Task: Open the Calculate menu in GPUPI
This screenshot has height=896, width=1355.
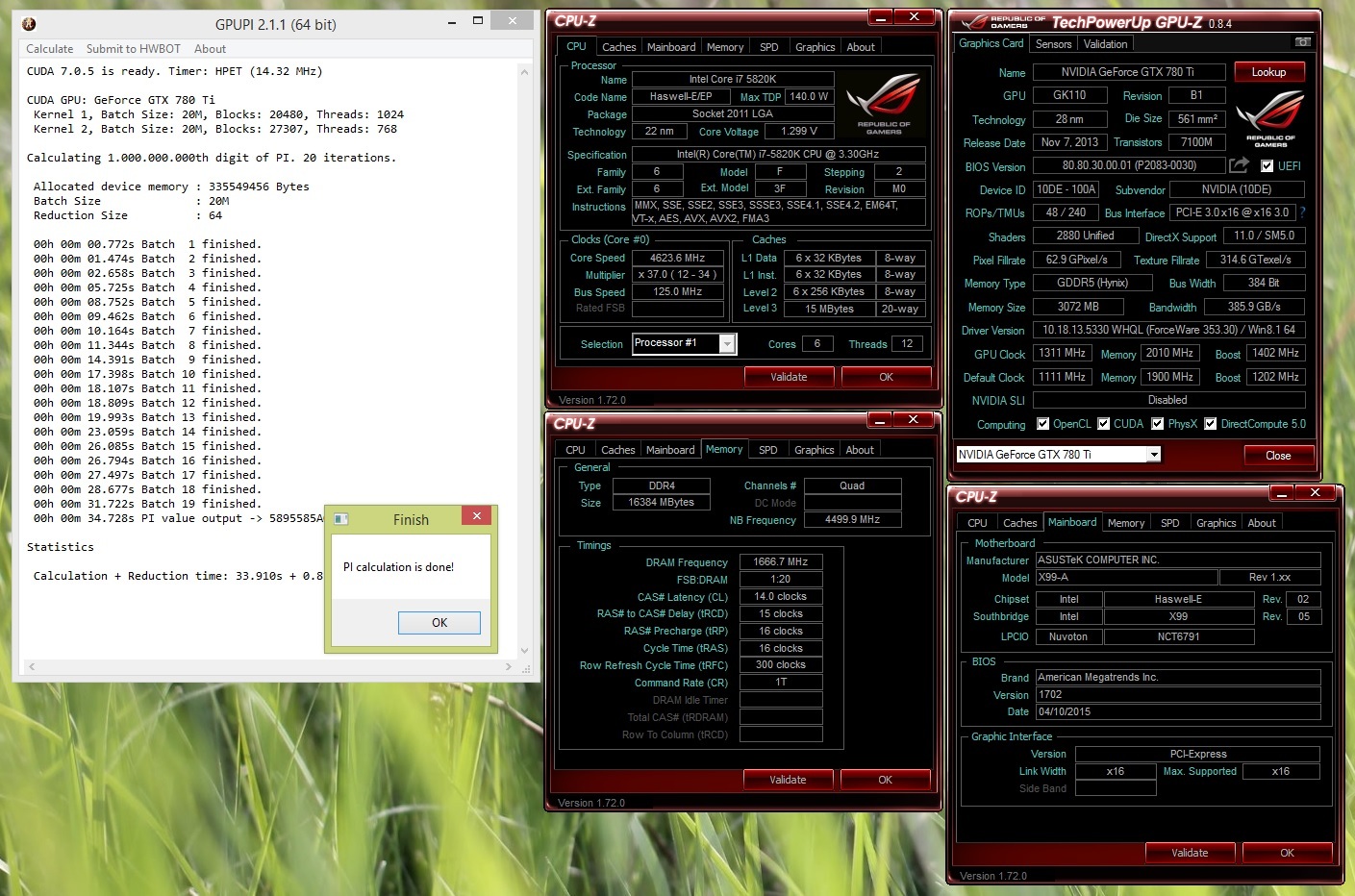Action: (49, 49)
